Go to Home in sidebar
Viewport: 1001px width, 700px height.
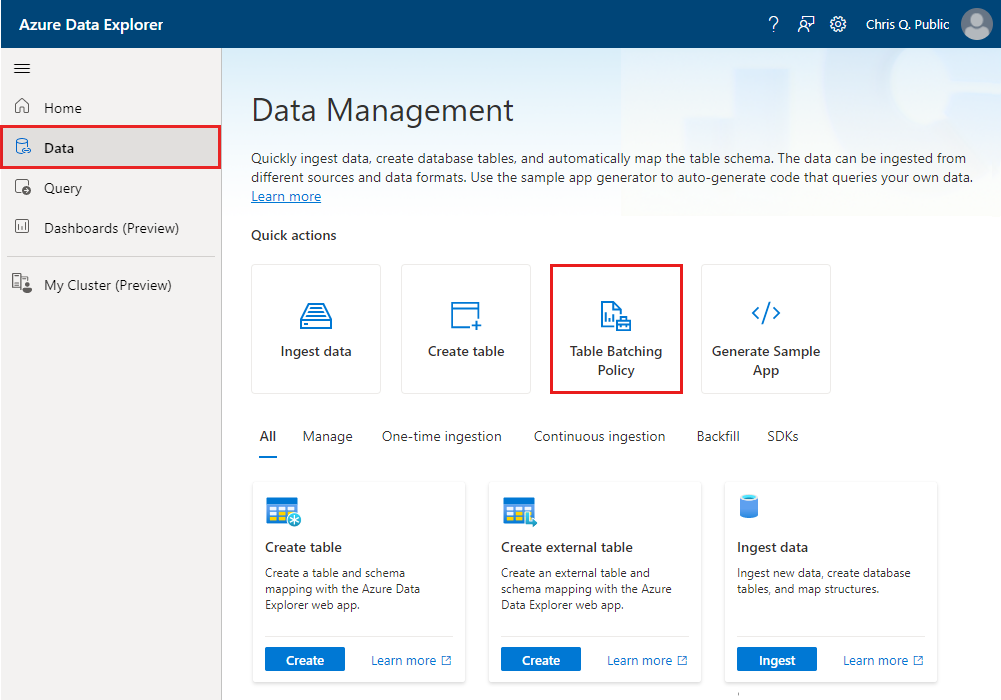pos(63,108)
